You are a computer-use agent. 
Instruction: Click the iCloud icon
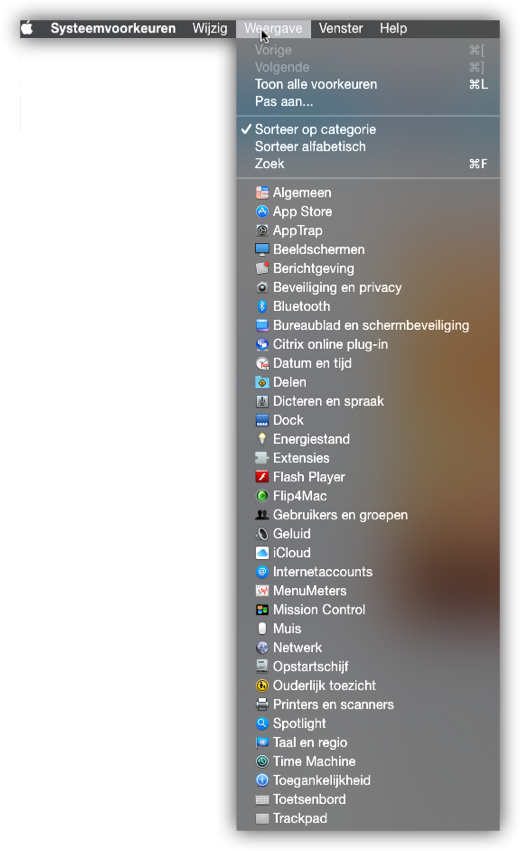(x=262, y=552)
